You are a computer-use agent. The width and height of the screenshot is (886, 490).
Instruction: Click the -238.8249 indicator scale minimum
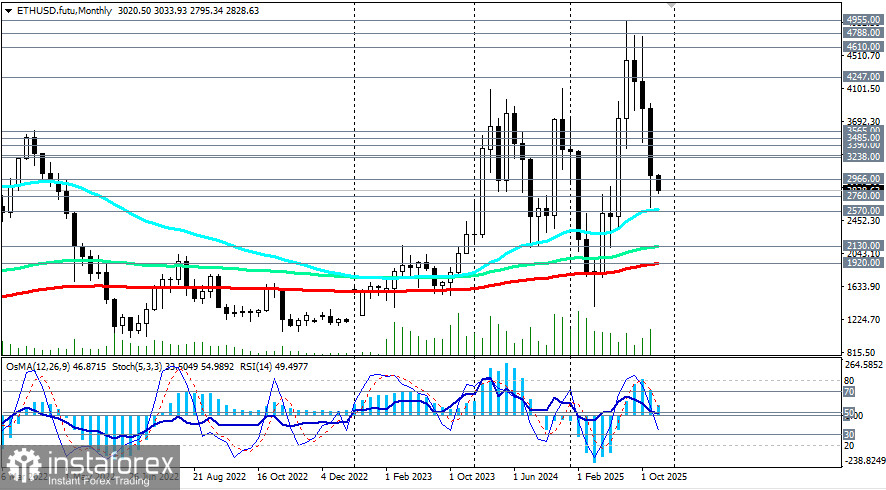[x=865, y=461]
